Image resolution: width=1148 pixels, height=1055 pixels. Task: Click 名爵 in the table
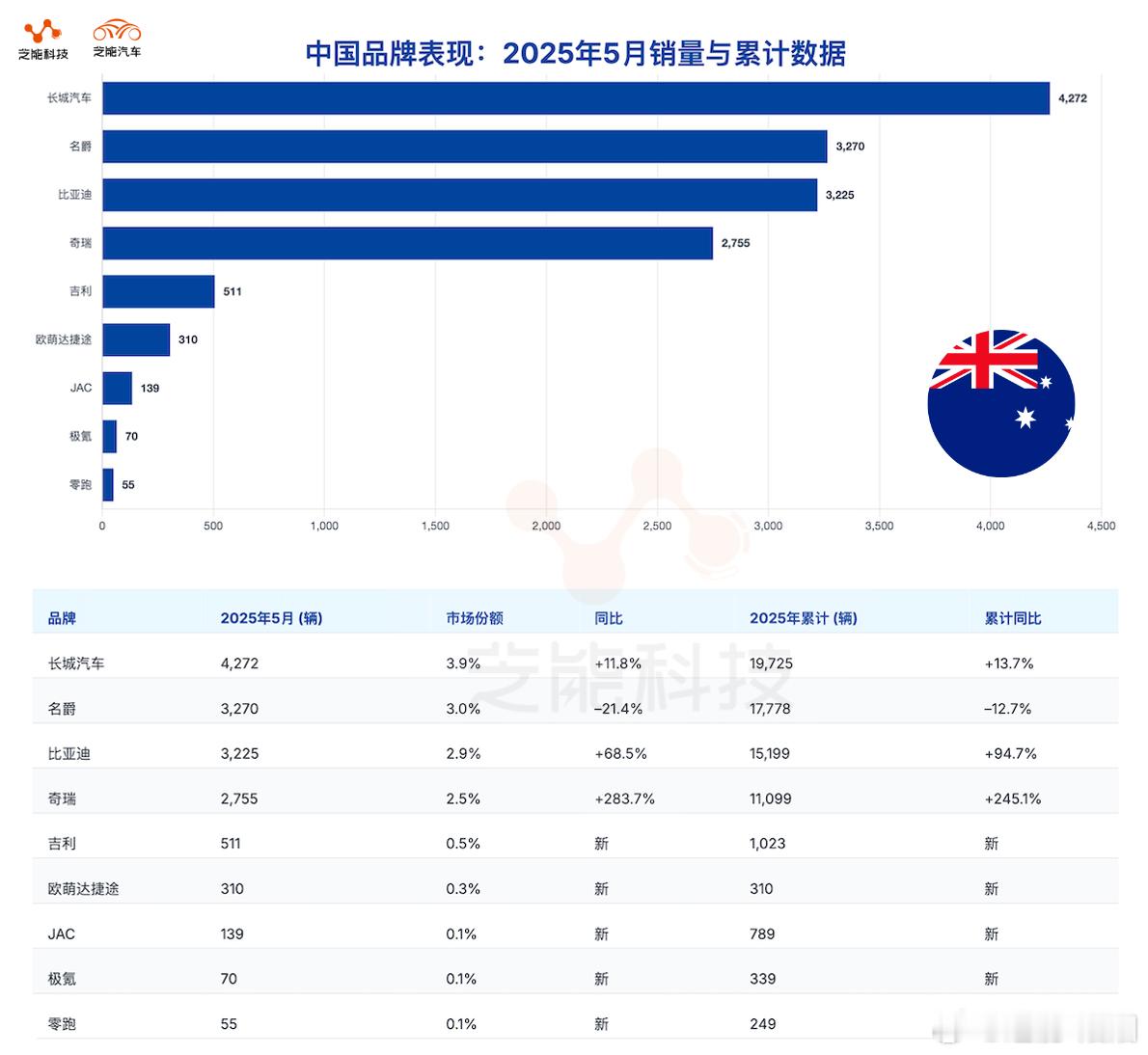point(63,708)
